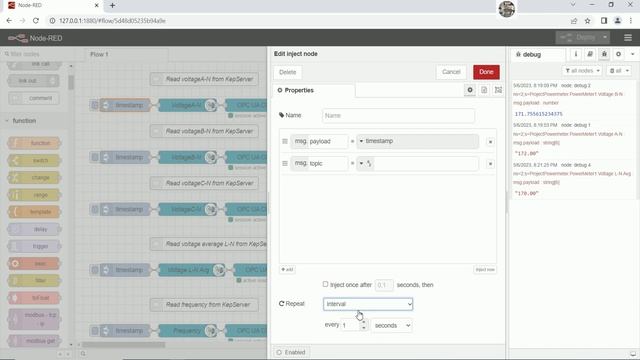Collapse the function palette category
This screenshot has height=360, width=640.
(24, 121)
